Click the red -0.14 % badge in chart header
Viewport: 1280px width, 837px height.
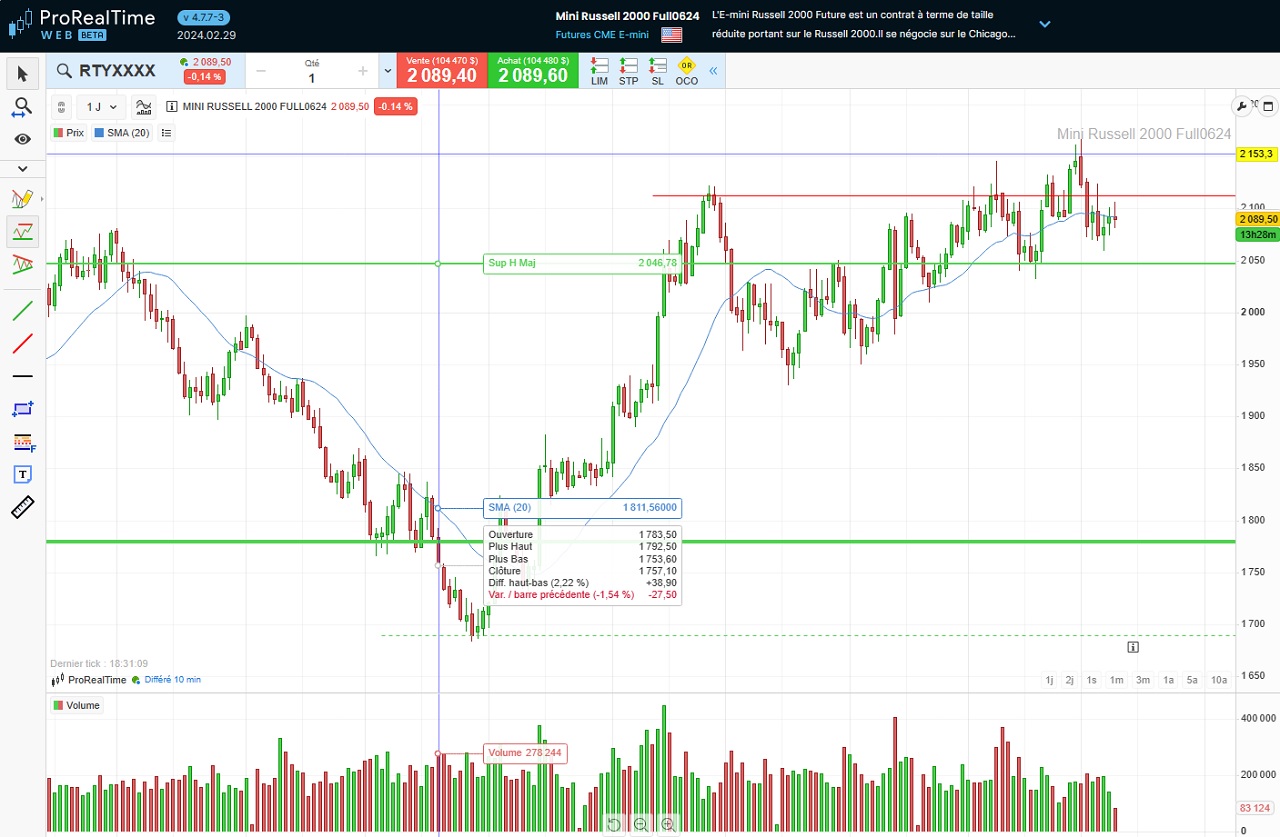[395, 106]
